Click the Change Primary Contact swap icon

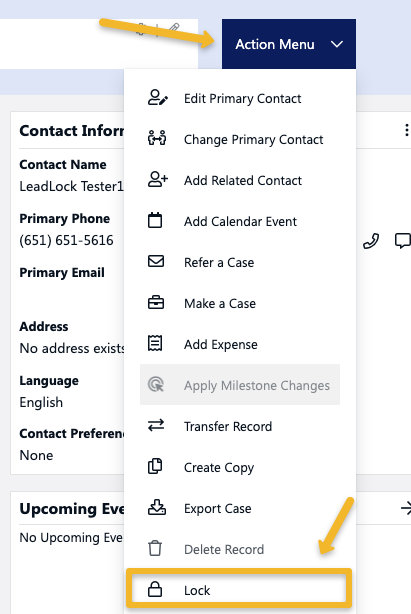pyautogui.click(x=157, y=139)
